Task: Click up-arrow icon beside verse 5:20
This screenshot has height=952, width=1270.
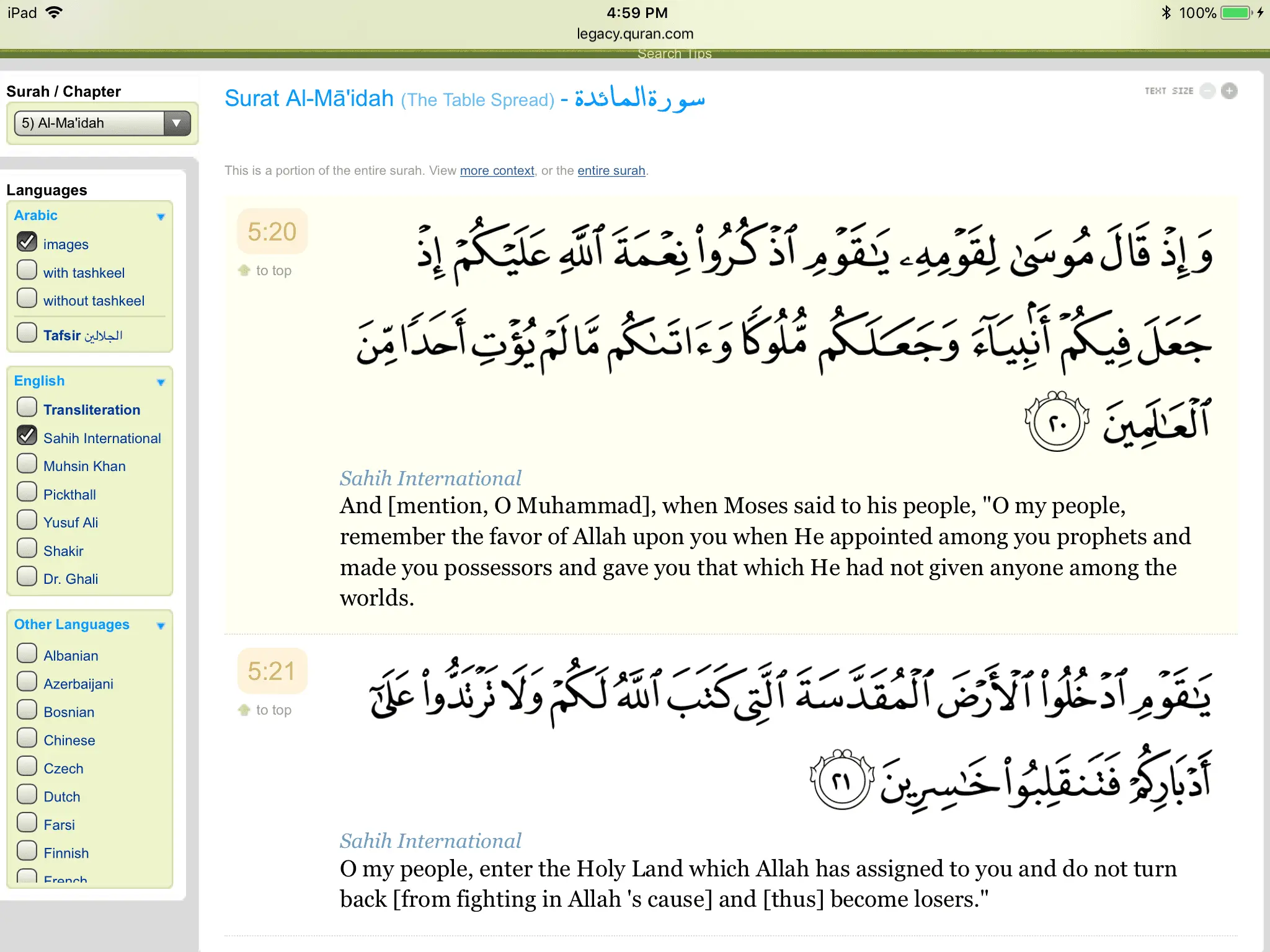Action: pos(244,270)
